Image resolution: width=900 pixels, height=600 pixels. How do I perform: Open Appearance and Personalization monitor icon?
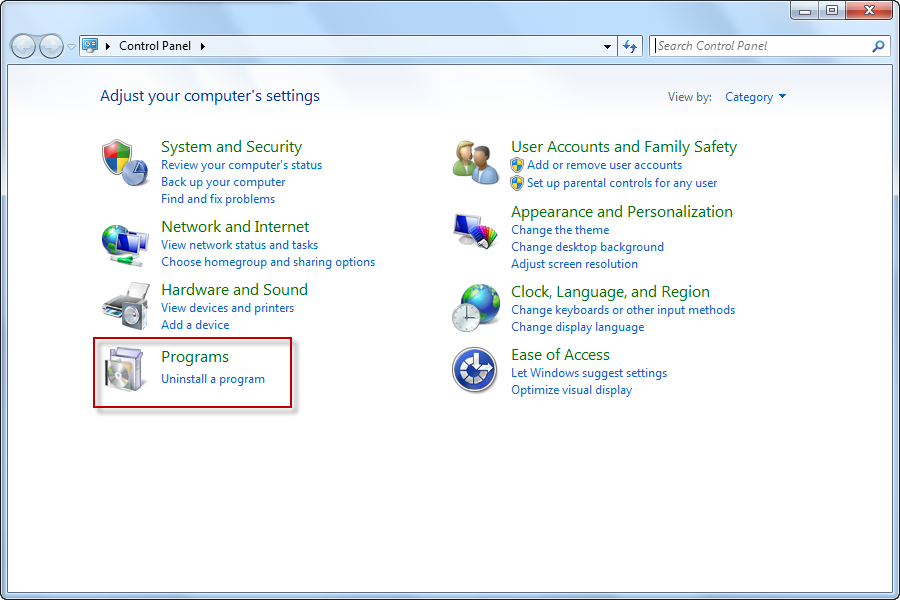[475, 231]
